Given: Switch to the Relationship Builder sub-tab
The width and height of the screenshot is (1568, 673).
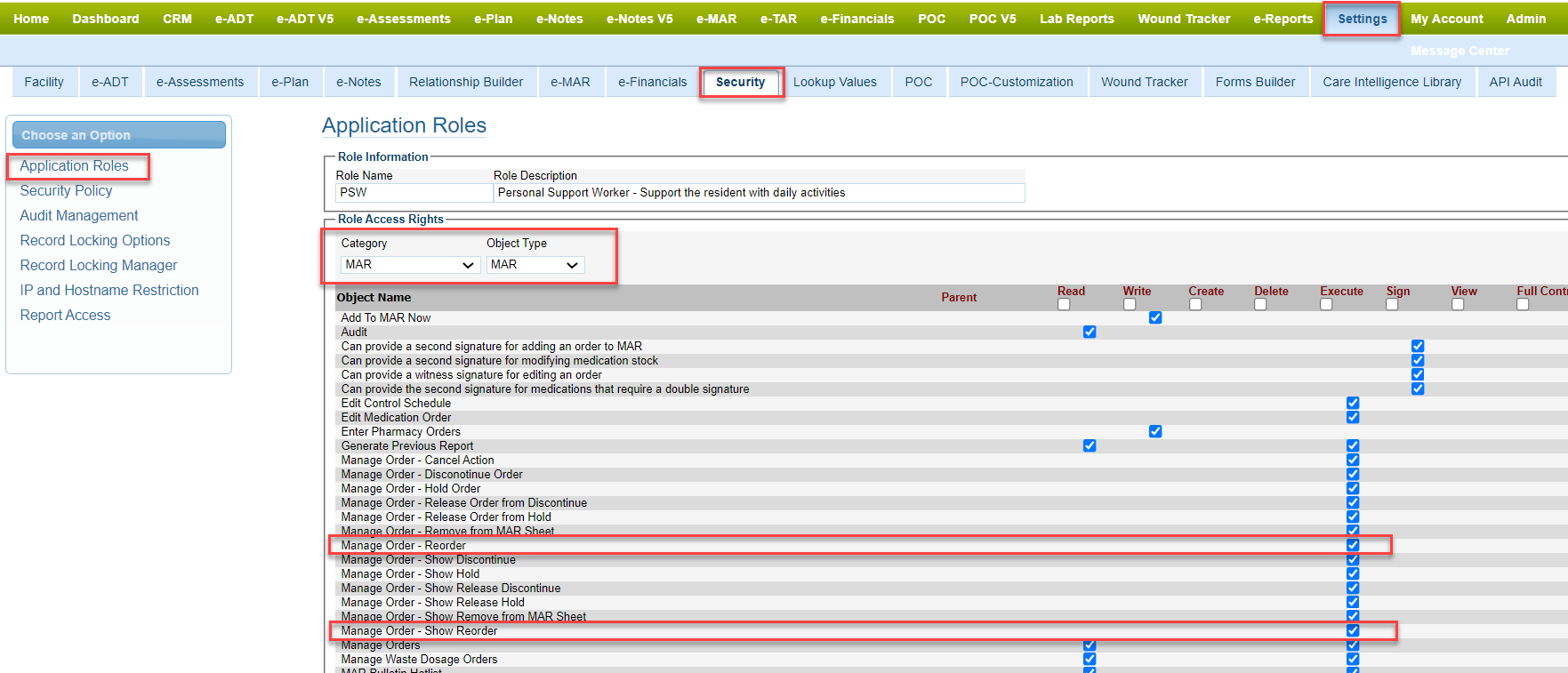Looking at the screenshot, I should point(466,82).
